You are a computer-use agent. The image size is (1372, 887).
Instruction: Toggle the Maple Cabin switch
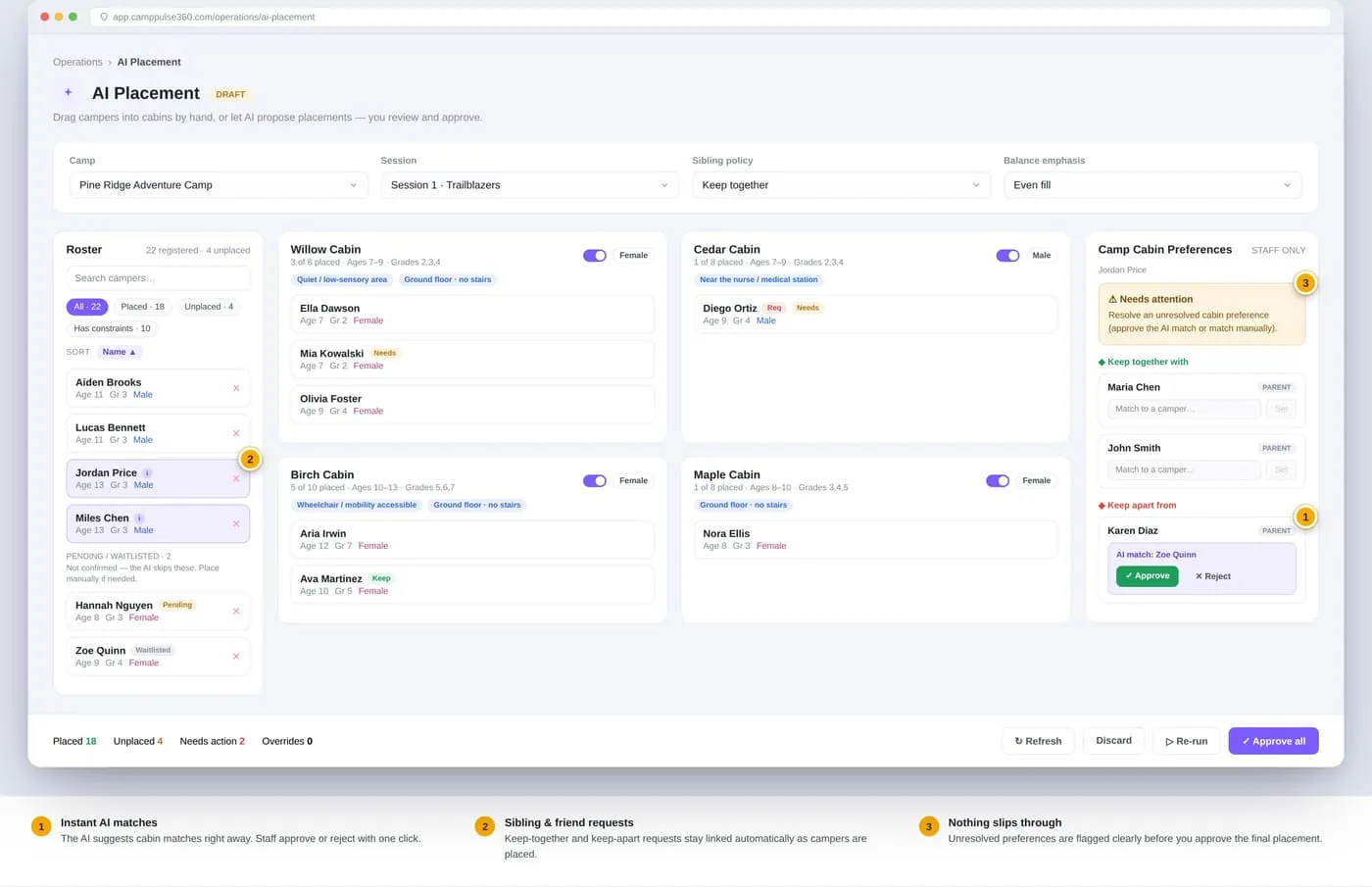[x=998, y=480]
